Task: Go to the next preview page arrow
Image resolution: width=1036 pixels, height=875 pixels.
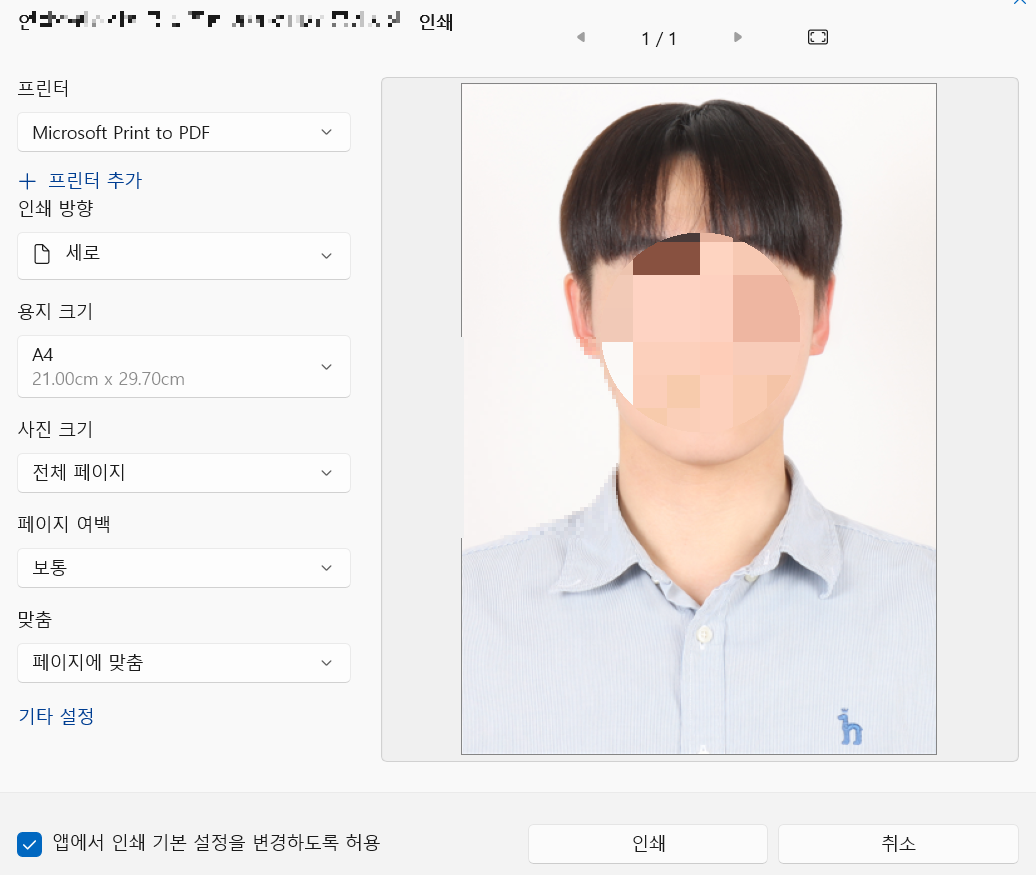Action: pyautogui.click(x=738, y=37)
